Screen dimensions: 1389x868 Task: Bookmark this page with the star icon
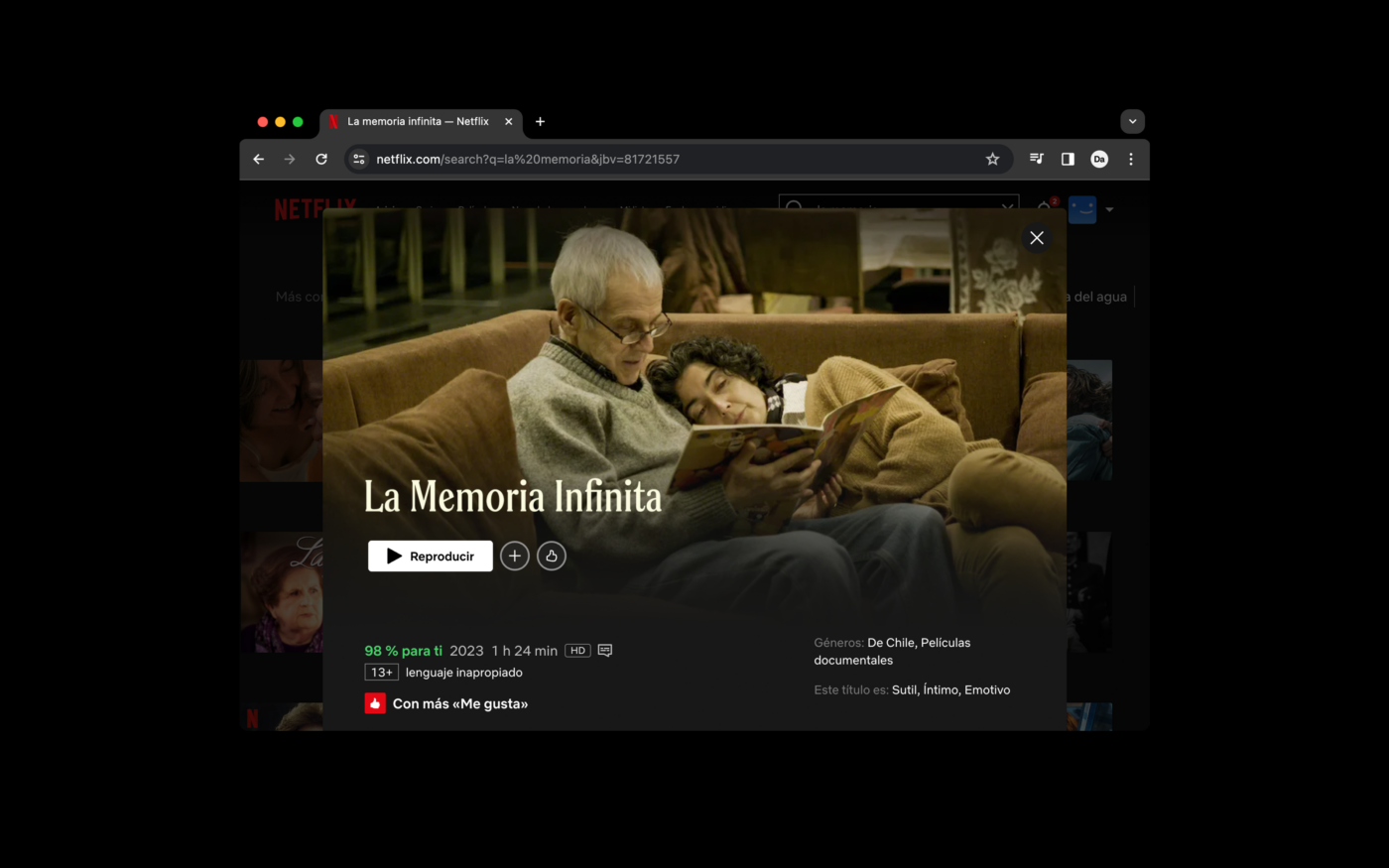992,159
